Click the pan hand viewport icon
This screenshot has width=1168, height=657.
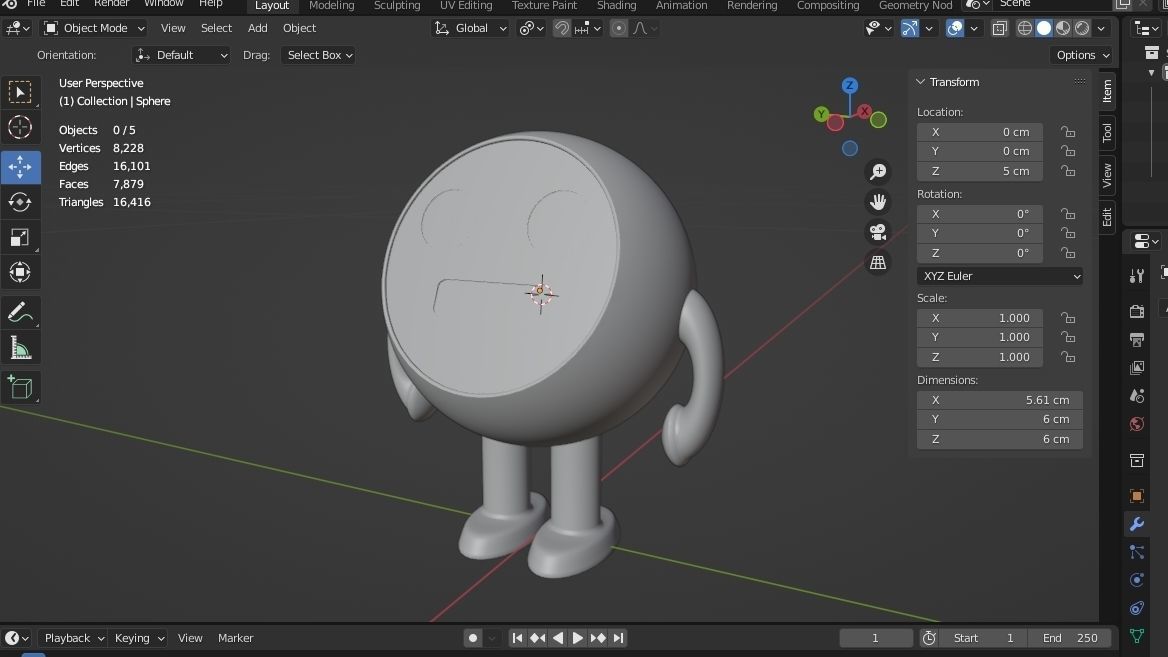[878, 202]
